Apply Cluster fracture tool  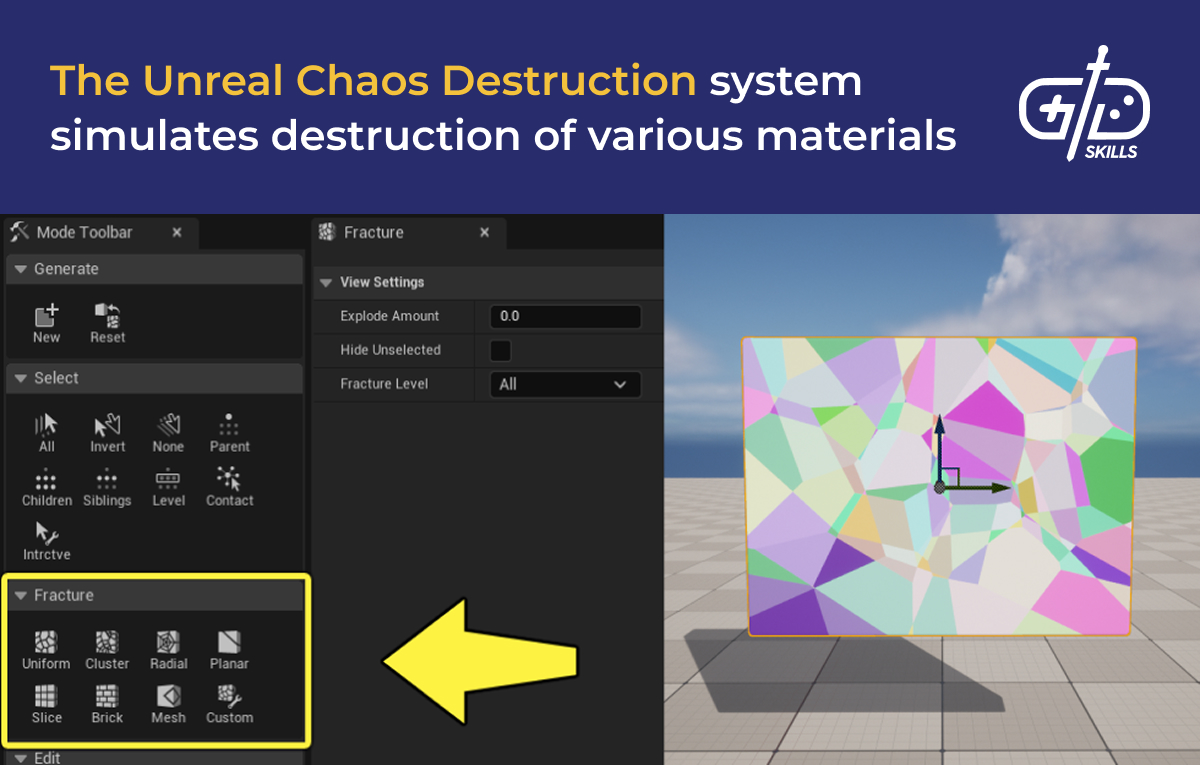(x=107, y=650)
